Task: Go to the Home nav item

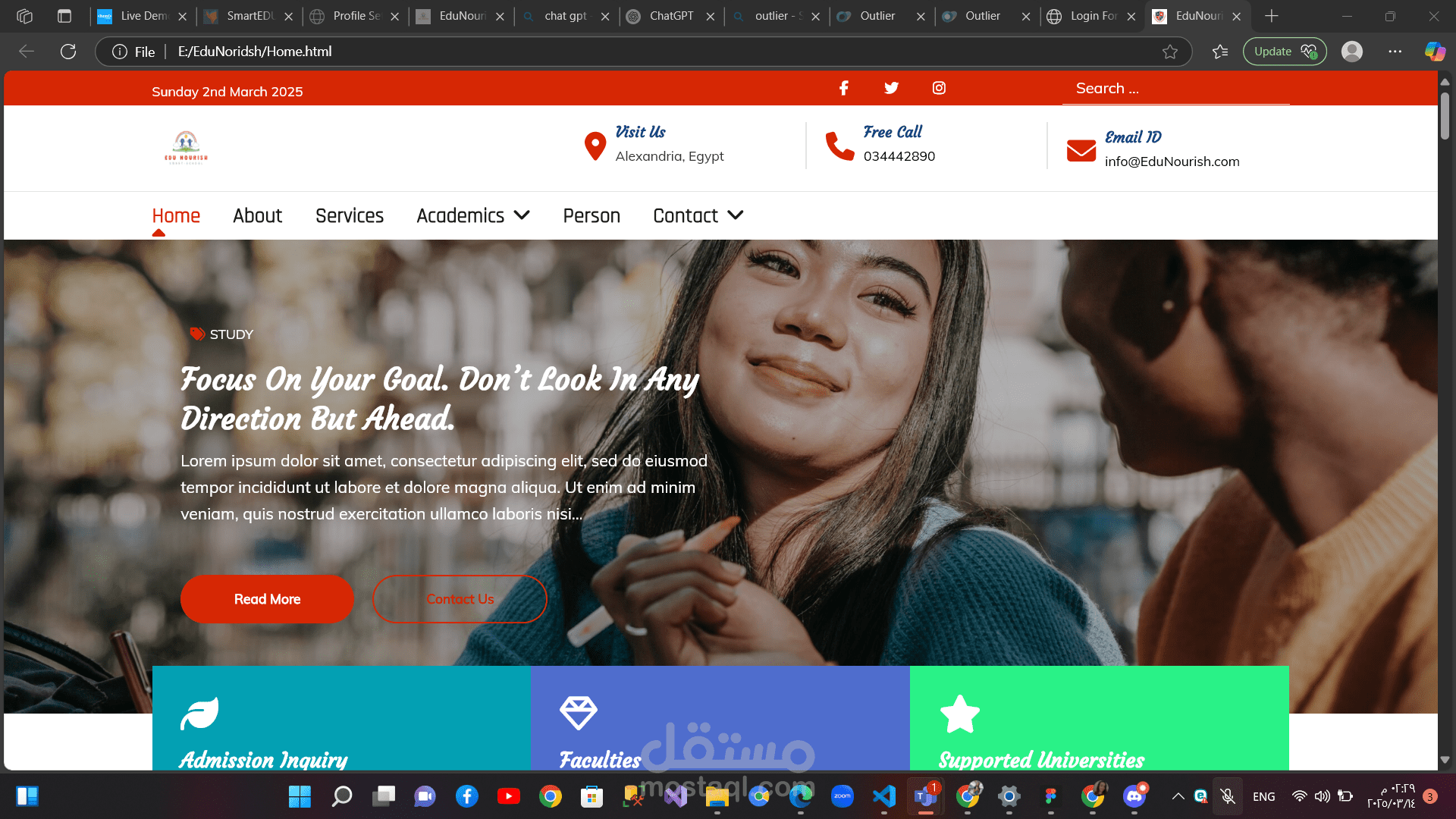Action: point(176,216)
